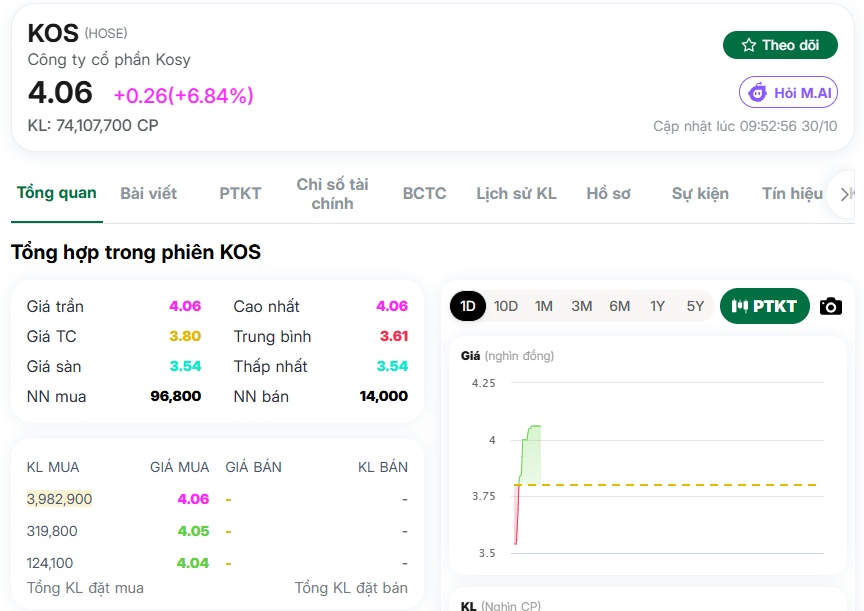Click the KL BÁN column header
The width and height of the screenshot is (864, 611).
[383, 467]
